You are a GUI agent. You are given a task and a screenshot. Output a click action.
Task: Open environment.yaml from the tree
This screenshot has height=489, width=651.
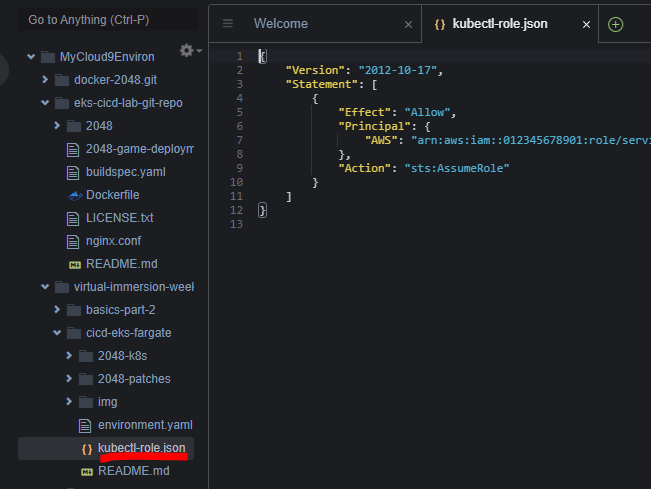[x=145, y=425]
